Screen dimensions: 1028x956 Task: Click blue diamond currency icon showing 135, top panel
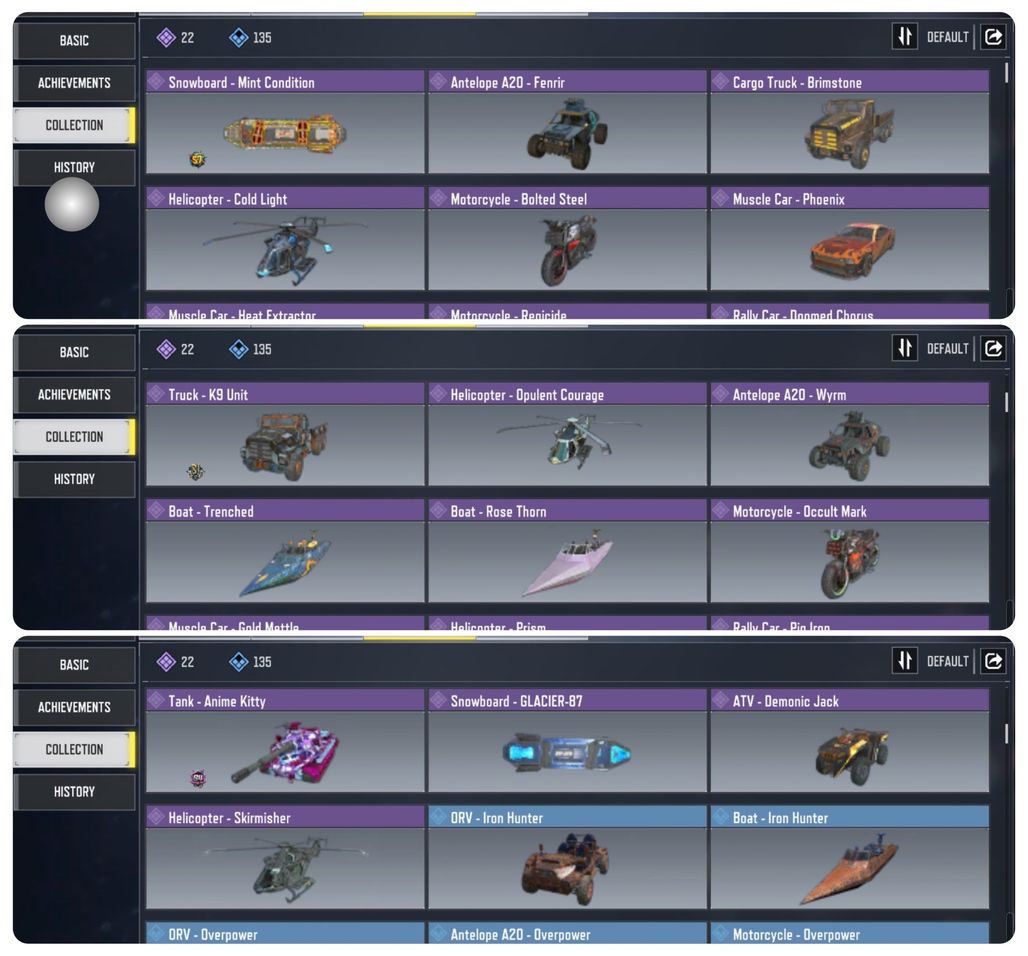(238, 37)
